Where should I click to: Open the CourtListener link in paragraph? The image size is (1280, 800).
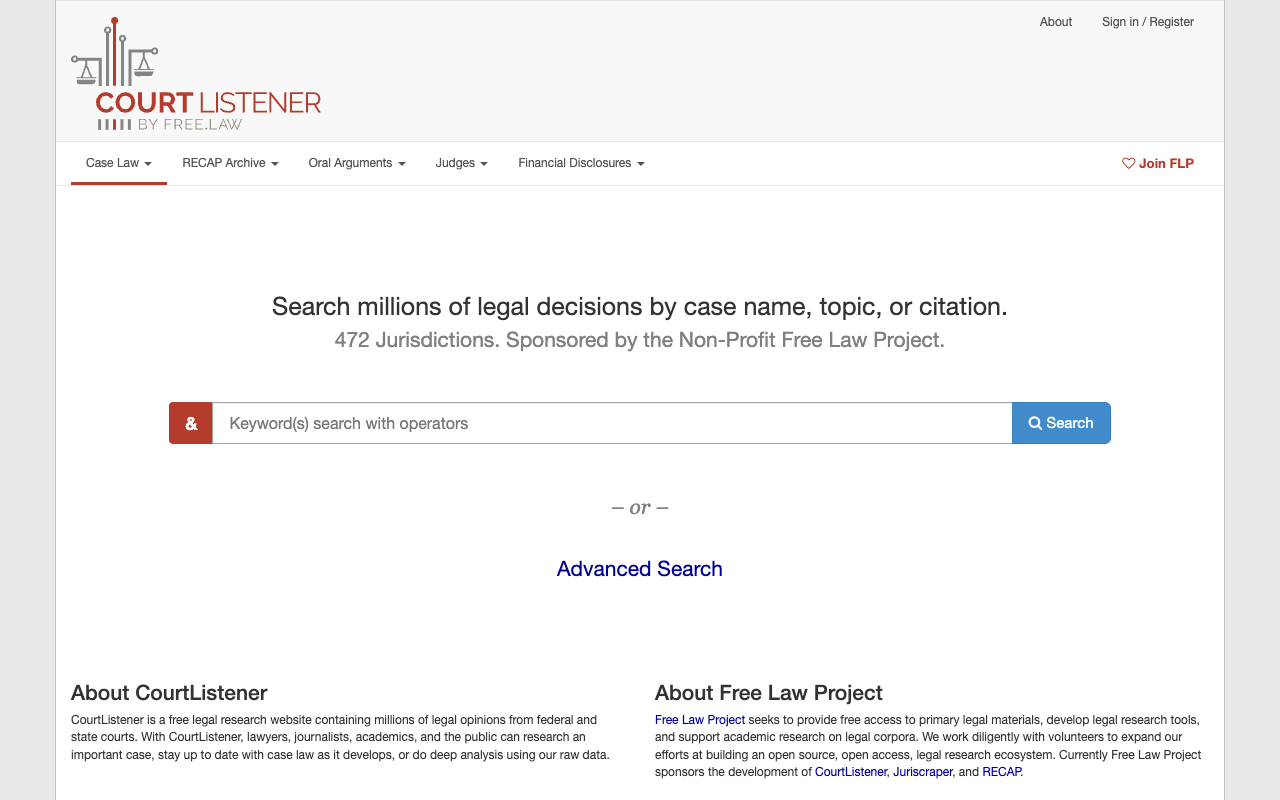point(851,772)
